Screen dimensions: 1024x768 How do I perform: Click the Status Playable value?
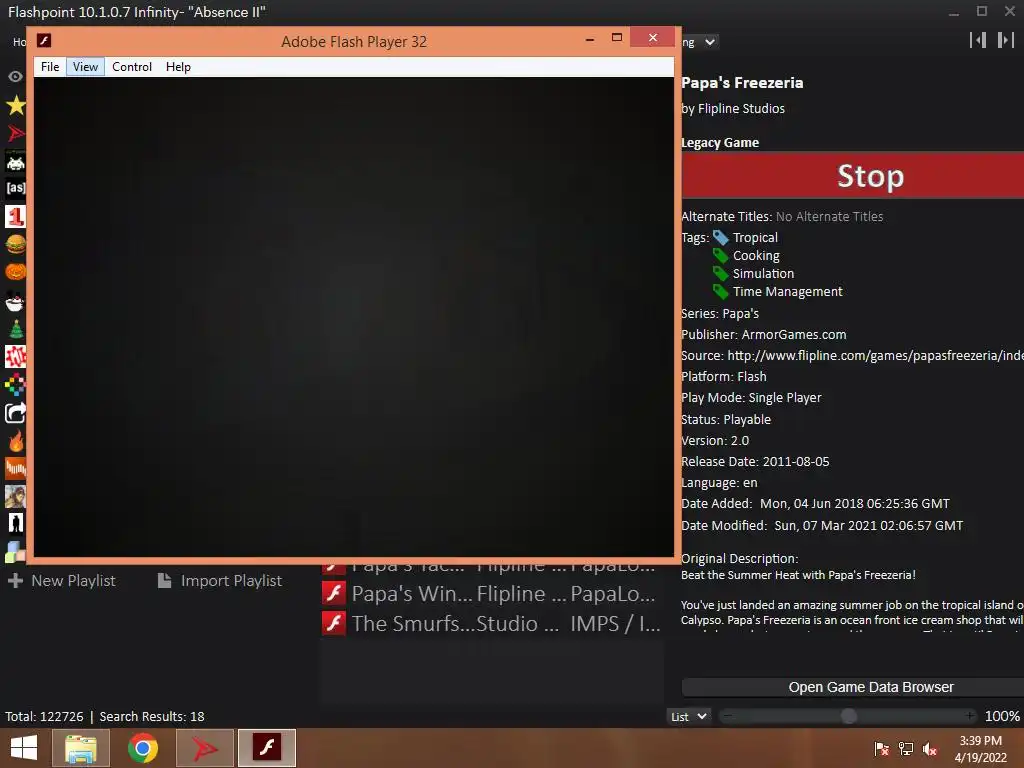point(746,419)
